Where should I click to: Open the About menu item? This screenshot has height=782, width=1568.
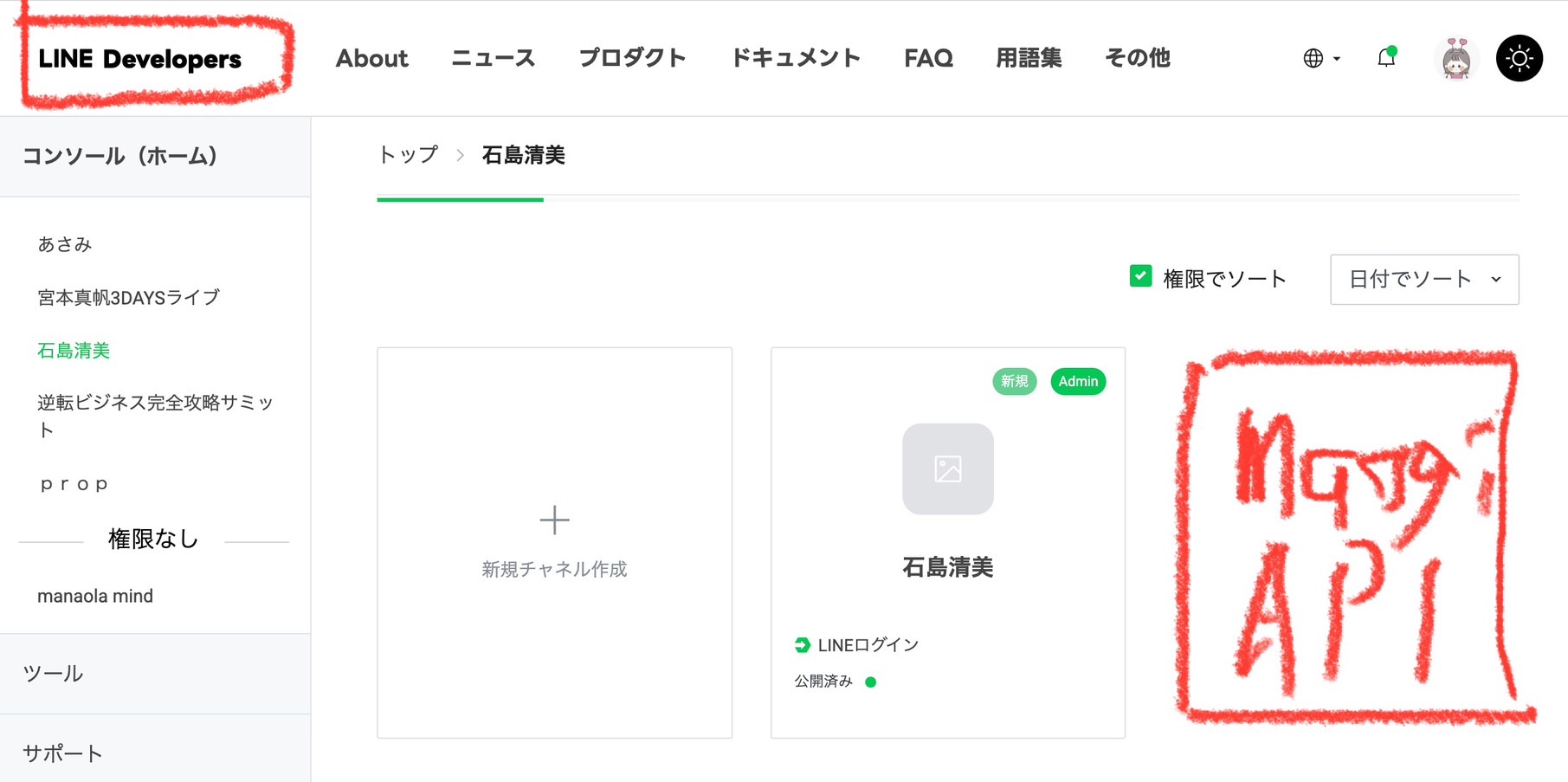[371, 58]
